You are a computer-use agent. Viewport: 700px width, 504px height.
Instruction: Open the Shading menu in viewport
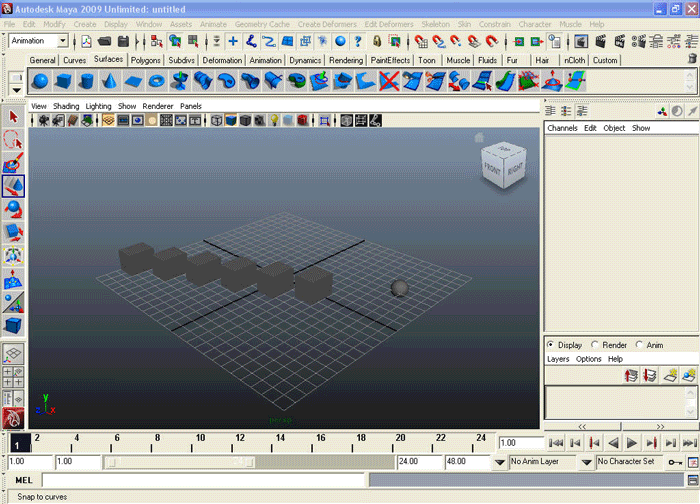[x=66, y=106]
